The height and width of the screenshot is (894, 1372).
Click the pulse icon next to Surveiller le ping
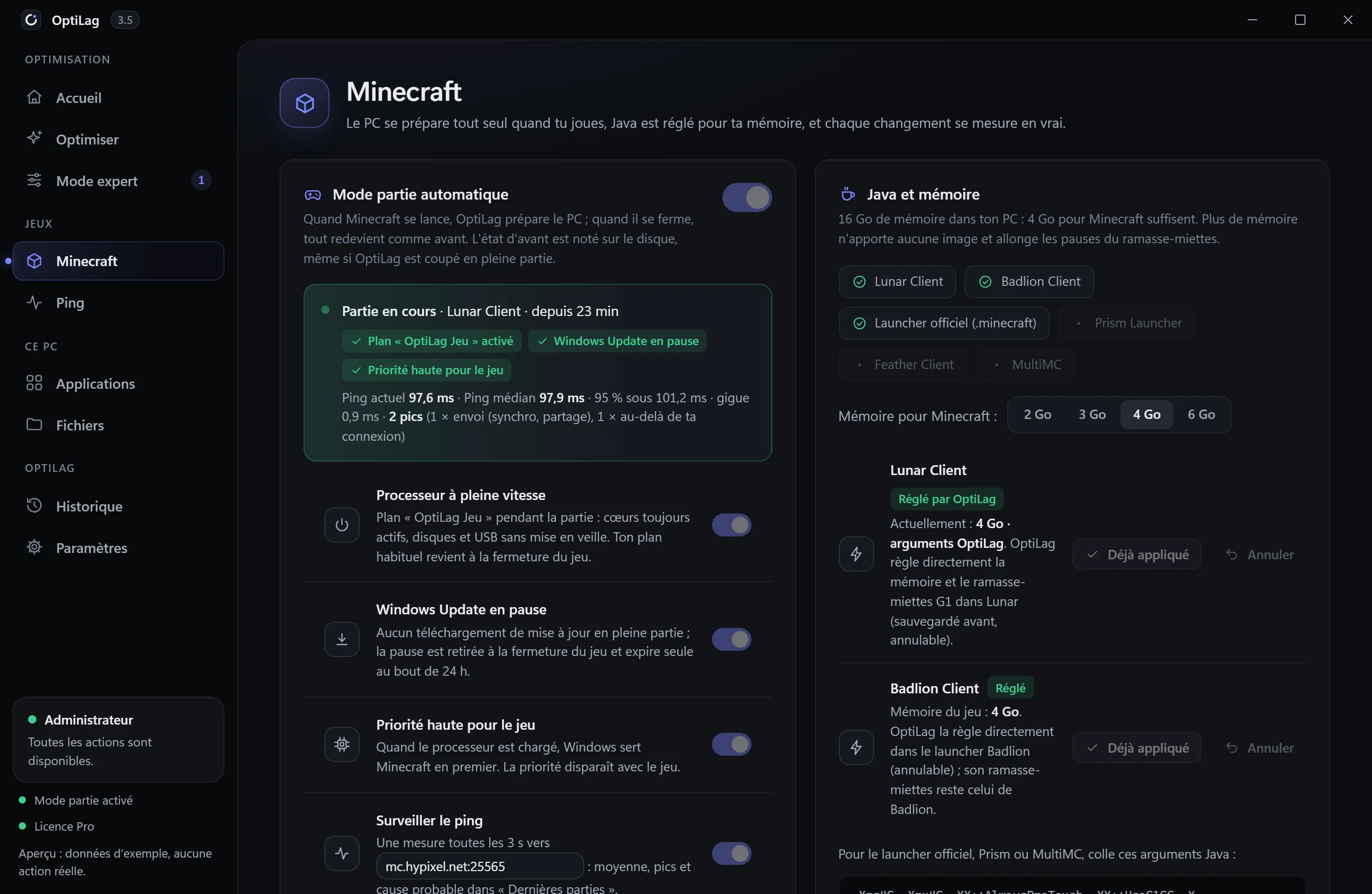[342, 853]
